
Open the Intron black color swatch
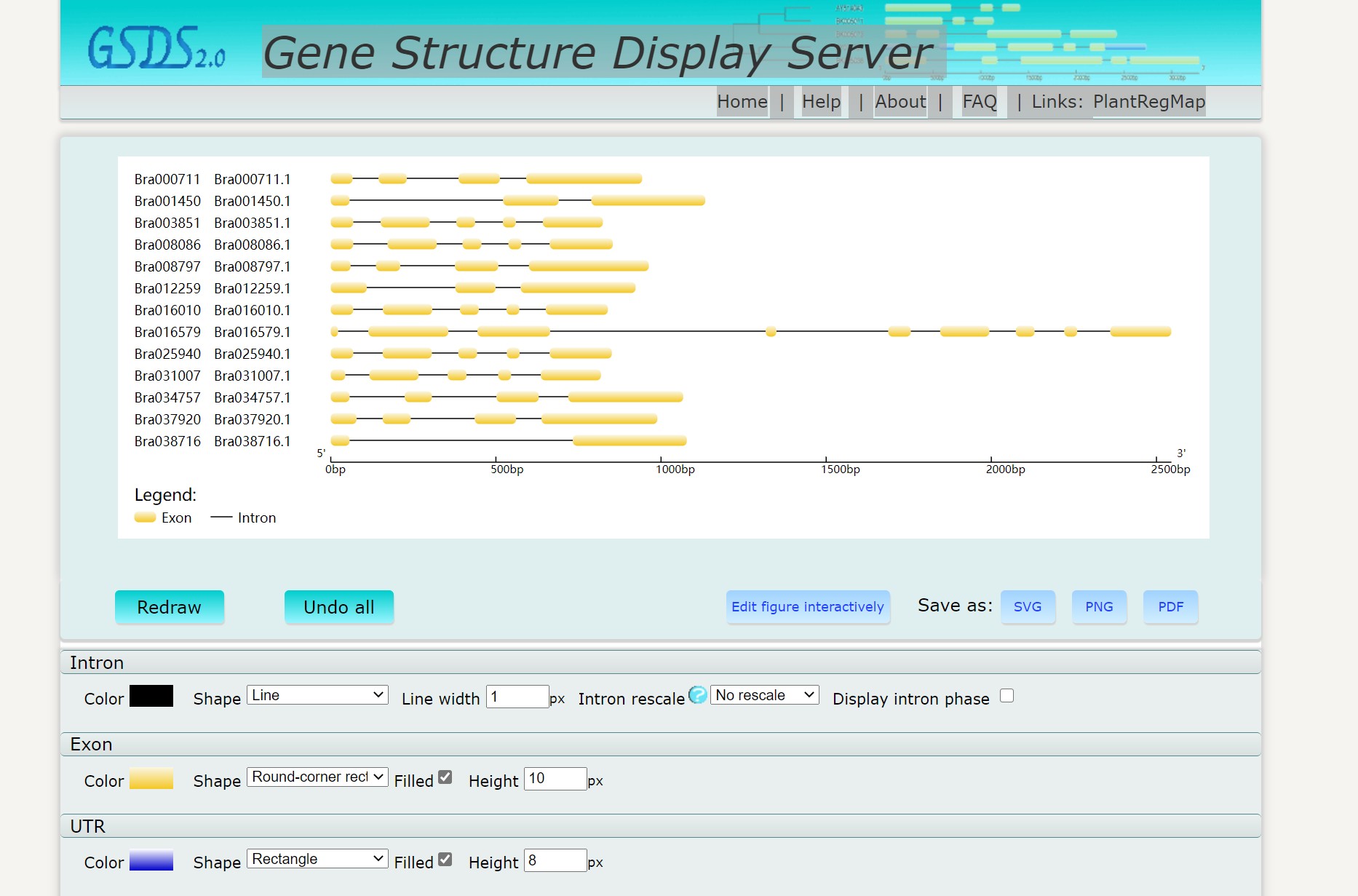(x=151, y=697)
